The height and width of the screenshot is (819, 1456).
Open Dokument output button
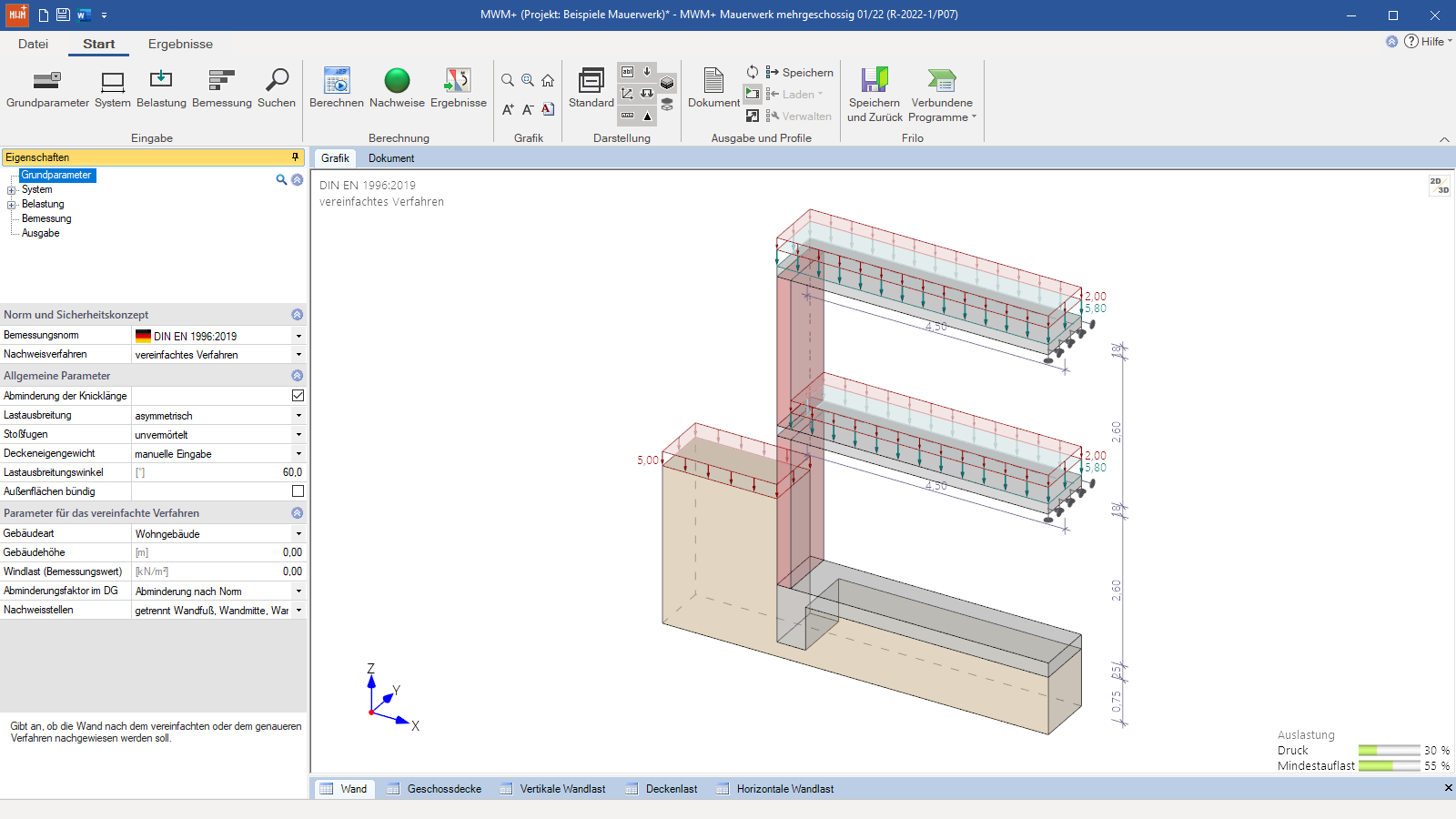(x=713, y=89)
